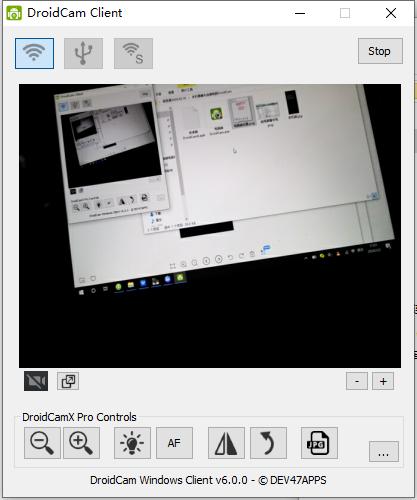Save a JPG snapshot of the frame

click(x=319, y=443)
